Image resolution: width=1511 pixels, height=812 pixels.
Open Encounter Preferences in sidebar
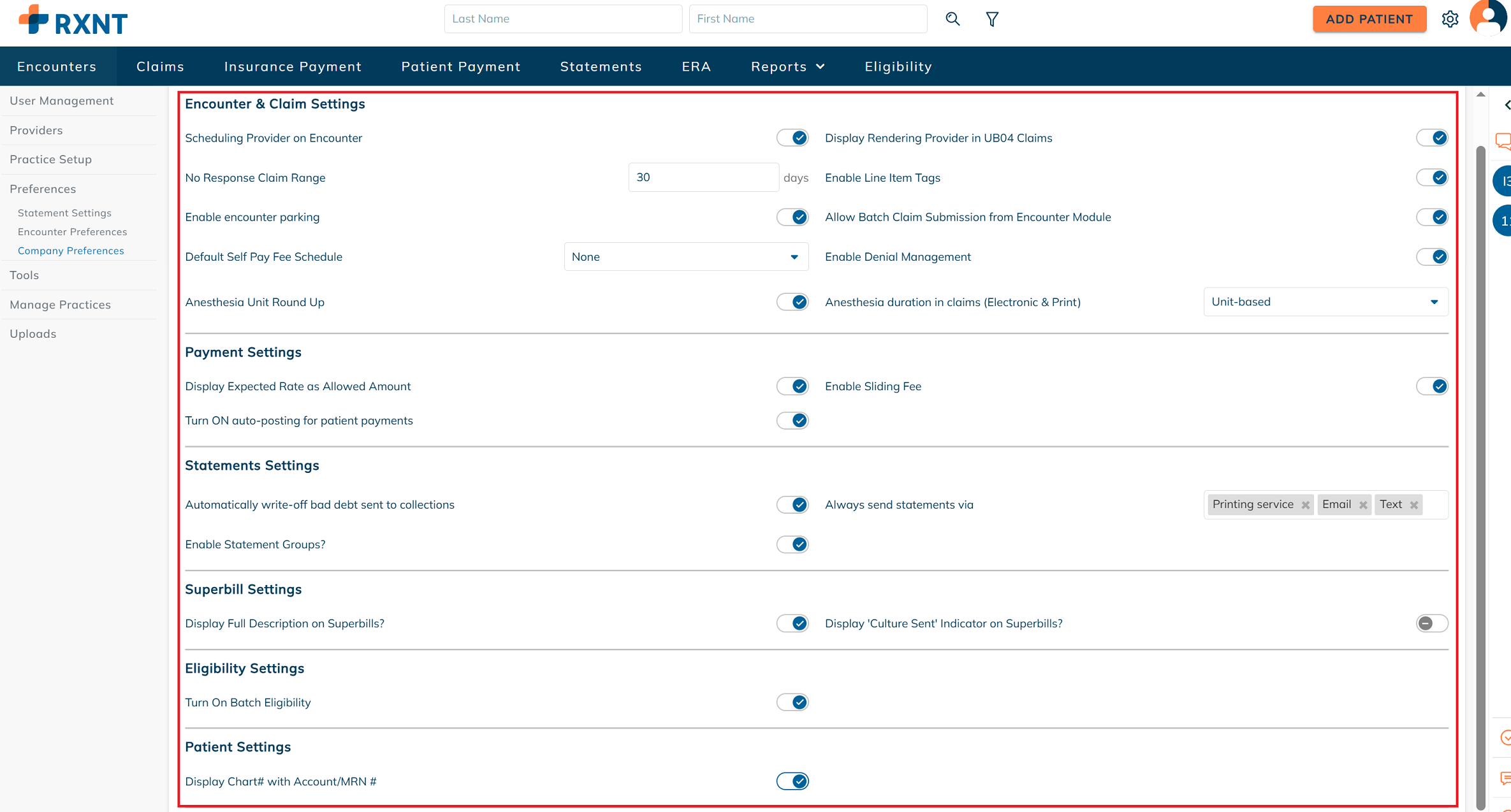(72, 232)
